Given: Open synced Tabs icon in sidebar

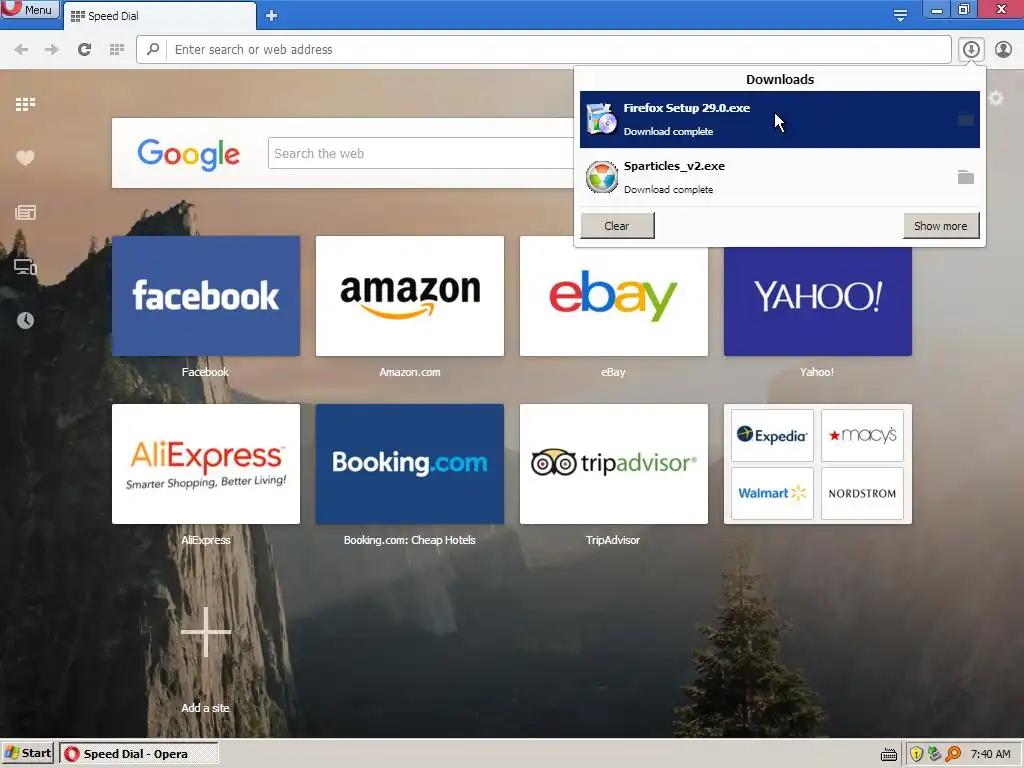Looking at the screenshot, I should tap(25, 266).
